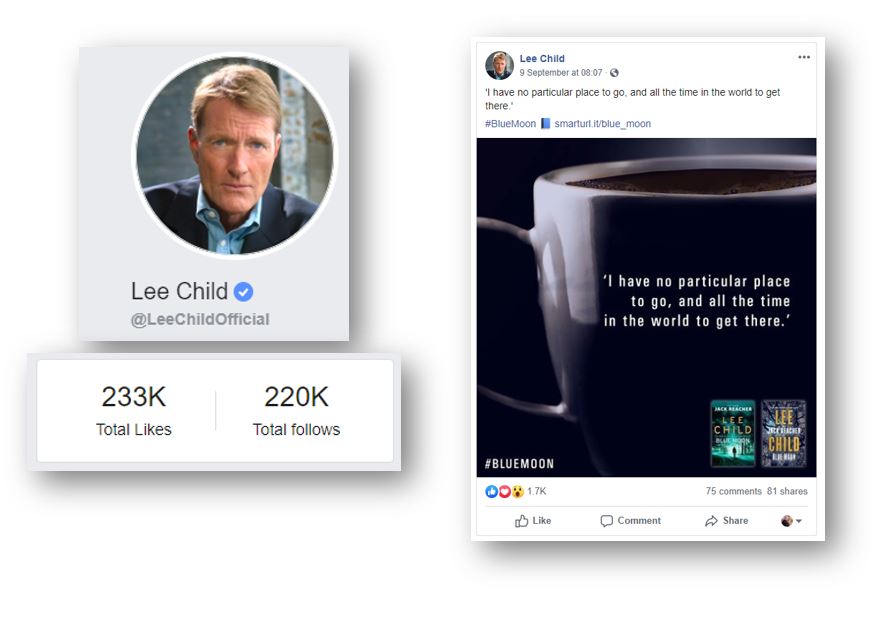Click the red heart reaction icon
The image size is (889, 620).
pyautogui.click(x=504, y=491)
